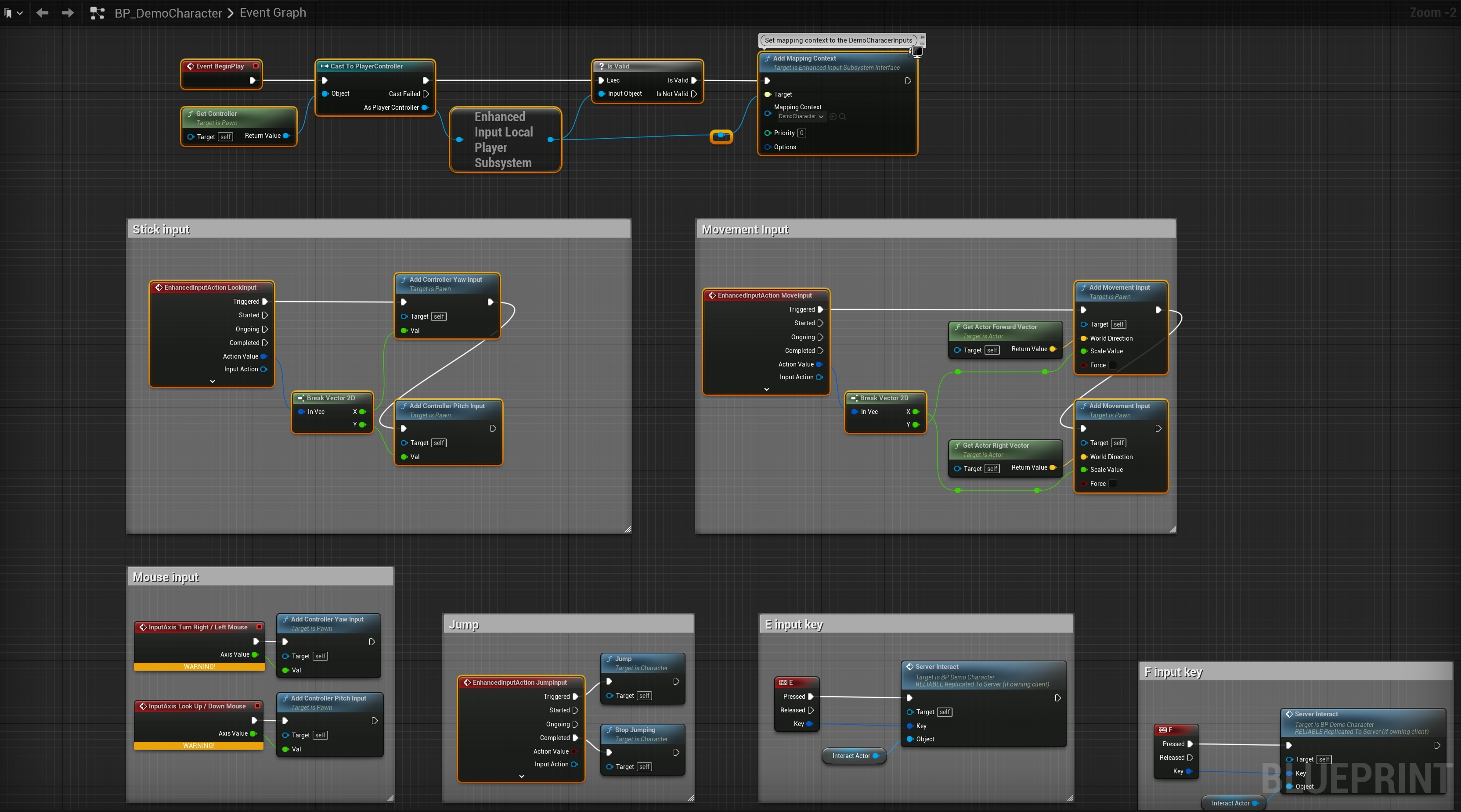Click the navigate back arrow
1461x812 pixels.
42,12
